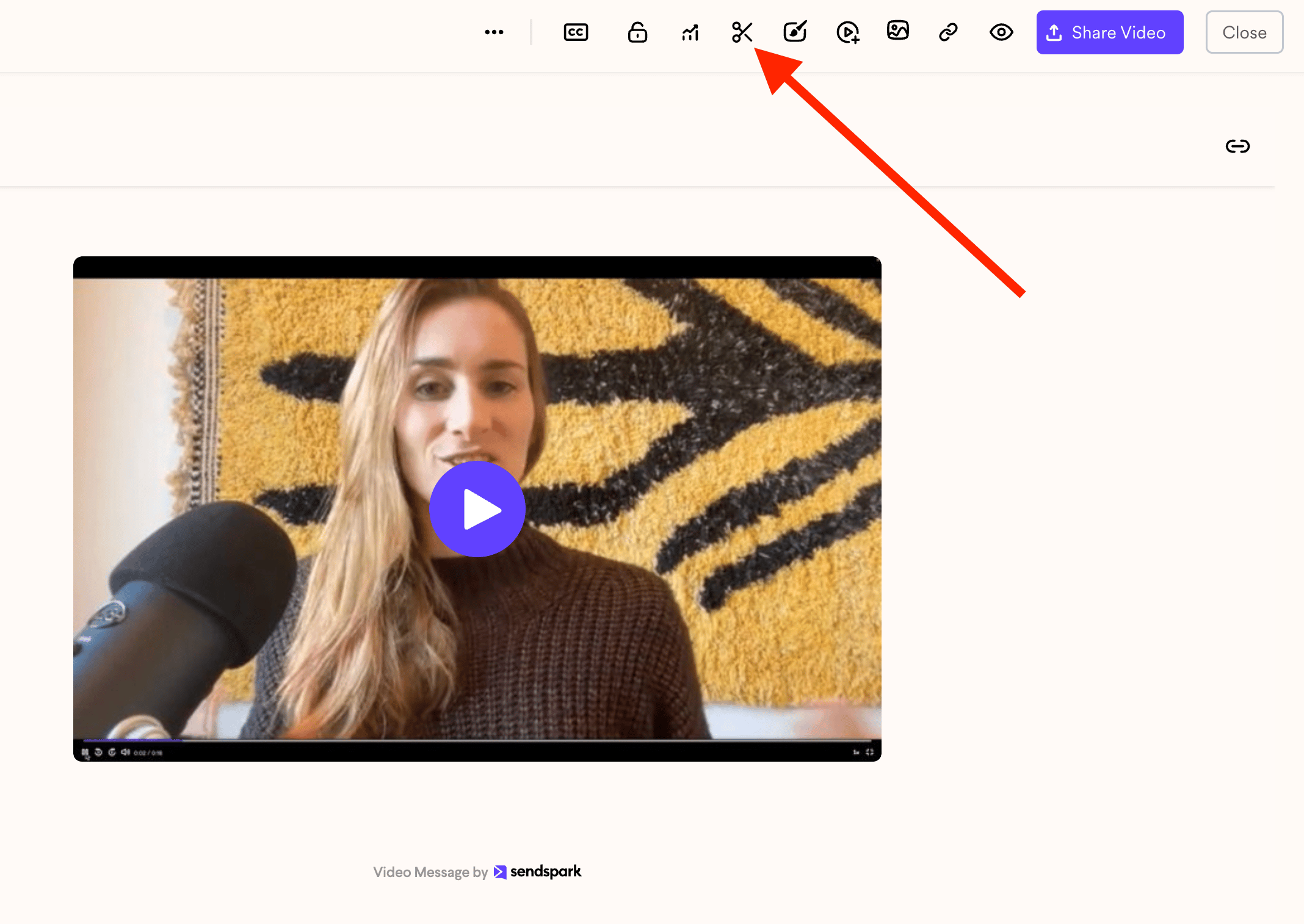Click the video progress bar

click(477, 740)
